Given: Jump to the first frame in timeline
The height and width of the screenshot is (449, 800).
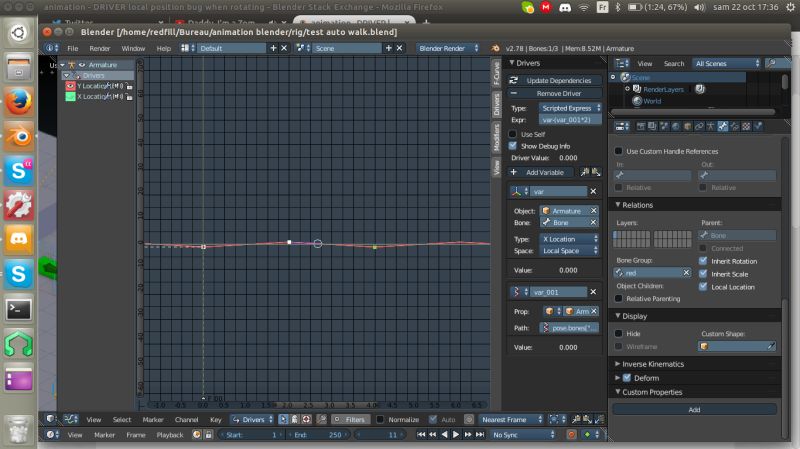Looking at the screenshot, I should (x=421, y=435).
